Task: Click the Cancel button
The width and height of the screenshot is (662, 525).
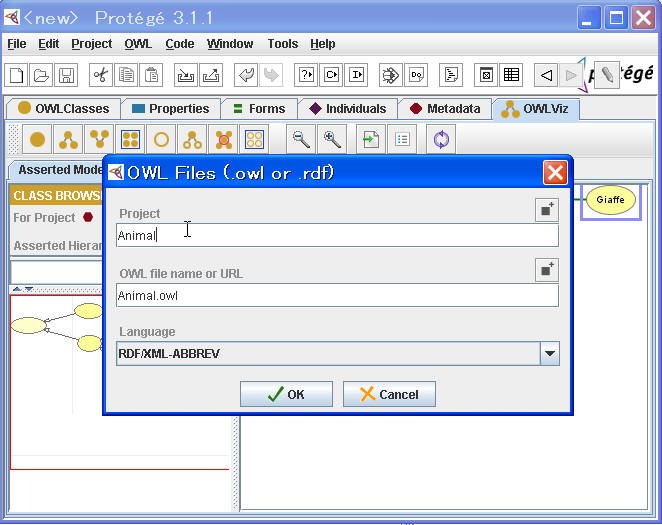Action: click(x=389, y=394)
